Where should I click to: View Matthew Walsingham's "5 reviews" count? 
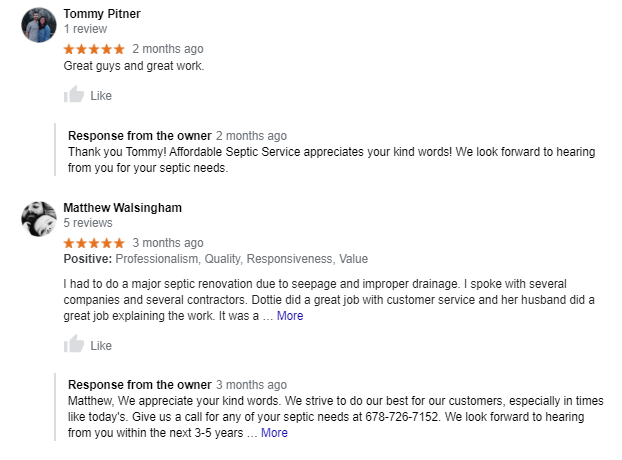[88, 224]
